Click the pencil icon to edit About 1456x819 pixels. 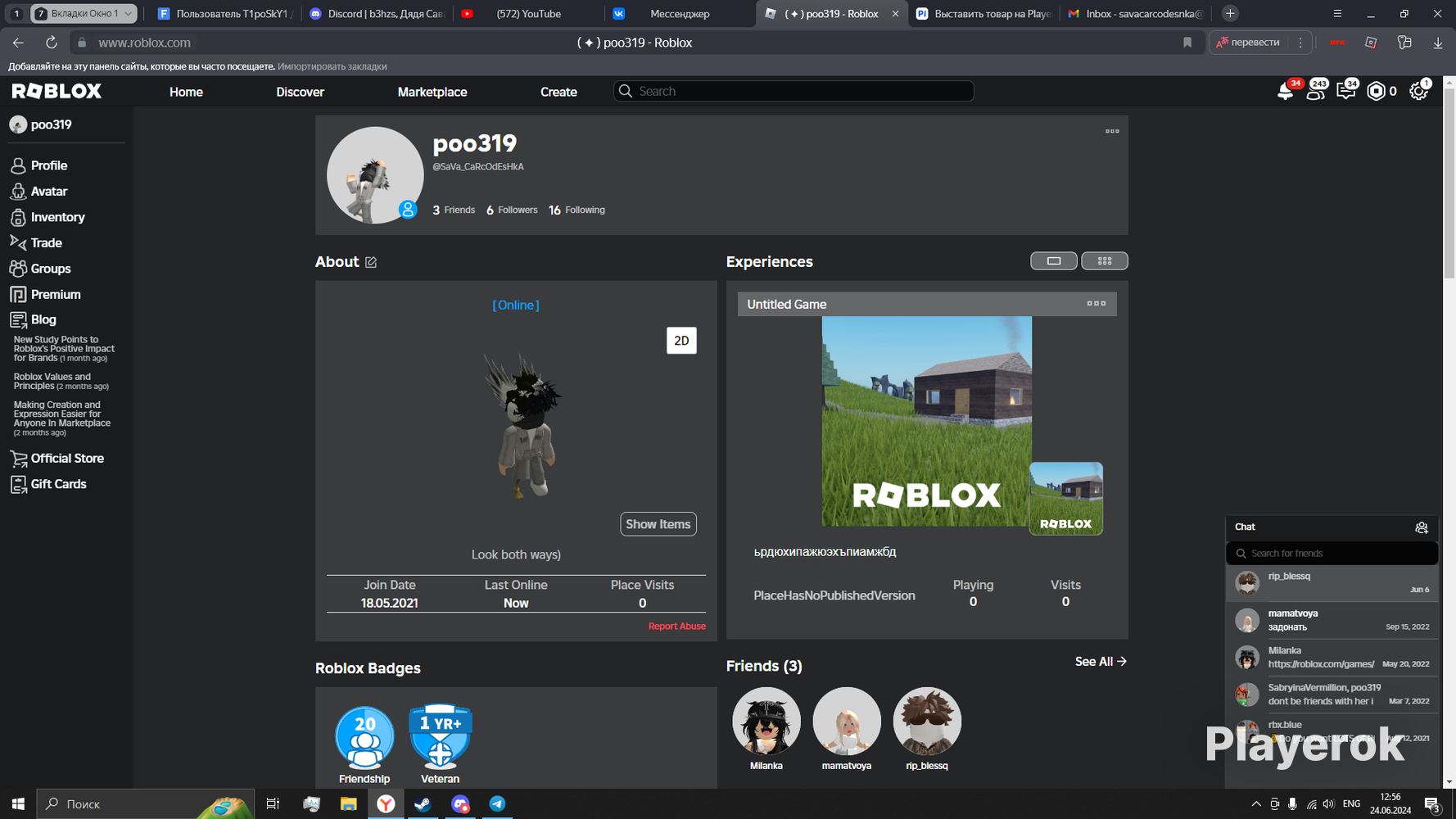click(371, 262)
